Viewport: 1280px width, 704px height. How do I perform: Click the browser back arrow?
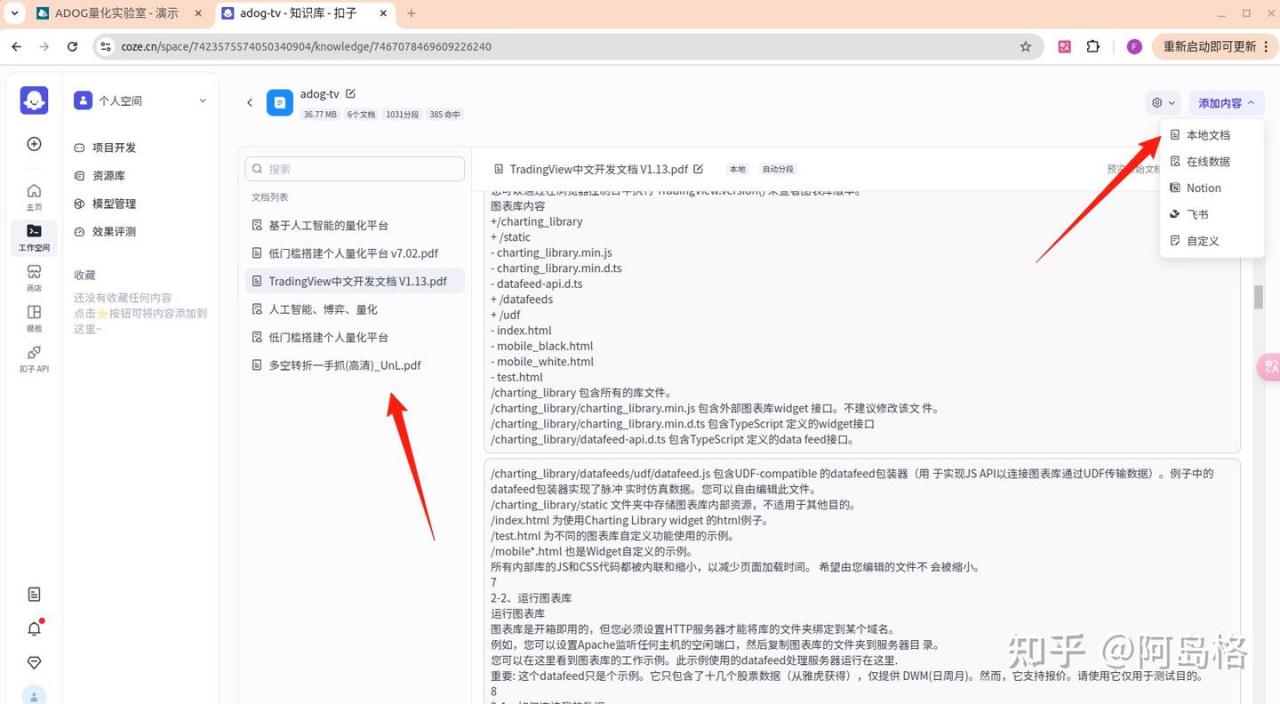[x=17, y=46]
